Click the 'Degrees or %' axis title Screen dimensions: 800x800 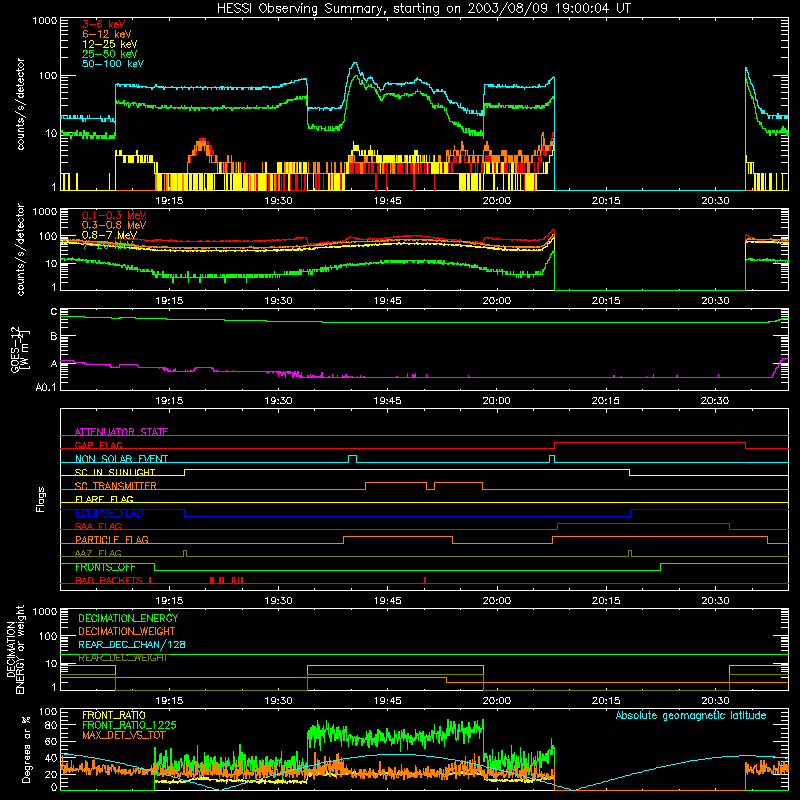[x=27, y=749]
